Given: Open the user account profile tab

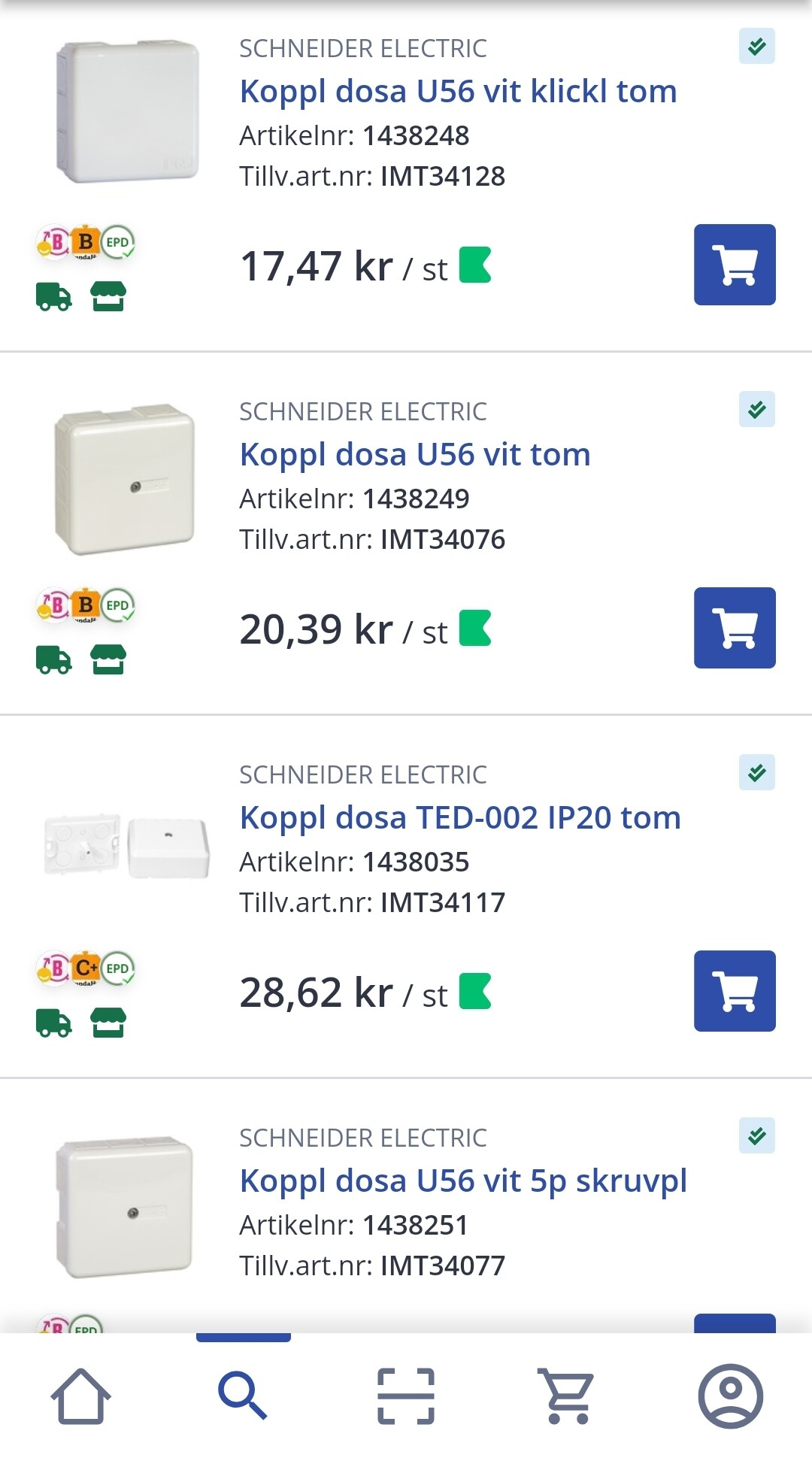Looking at the screenshot, I should click(x=730, y=1396).
